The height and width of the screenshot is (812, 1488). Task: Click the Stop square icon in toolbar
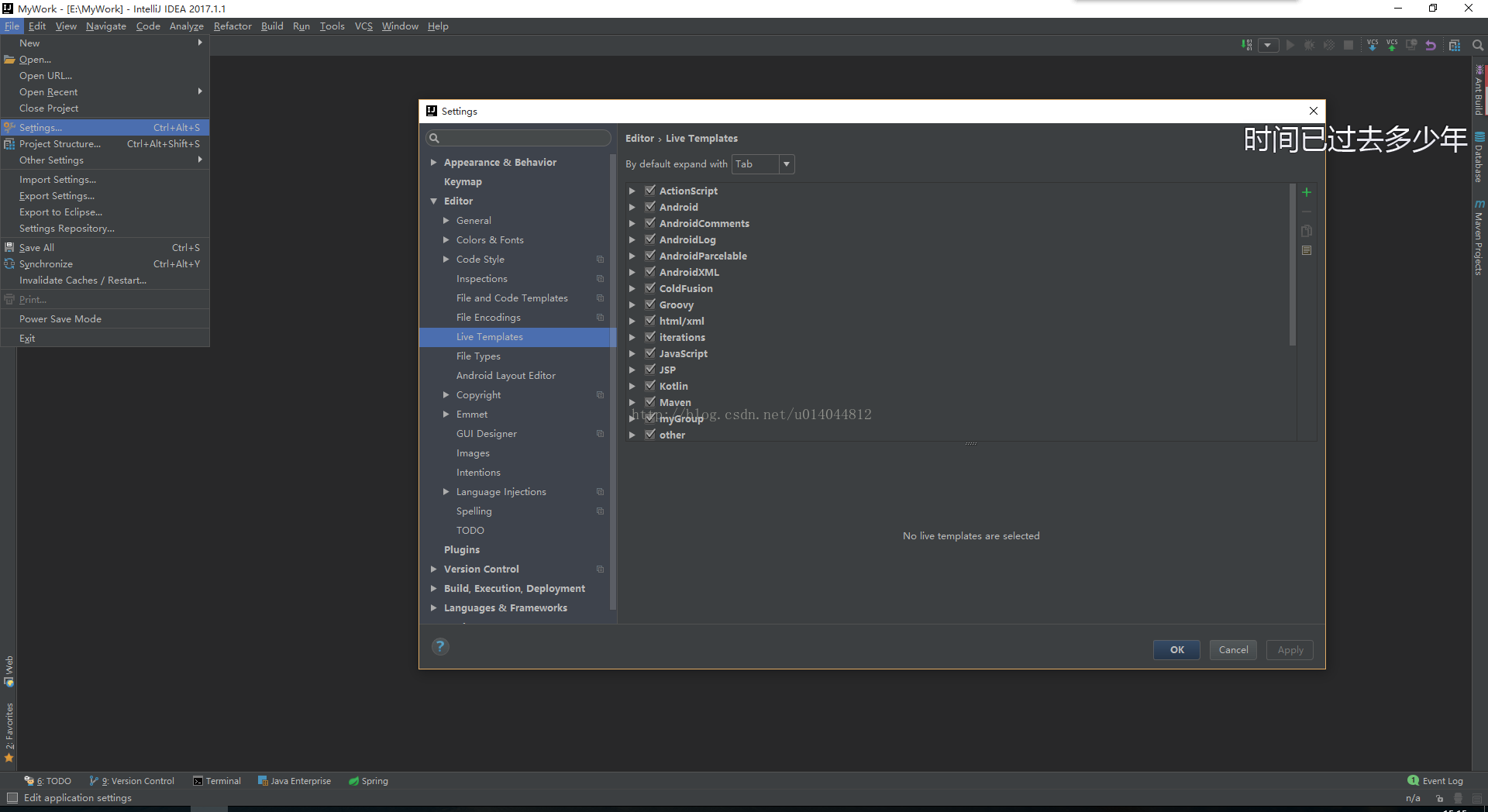tap(1348, 45)
